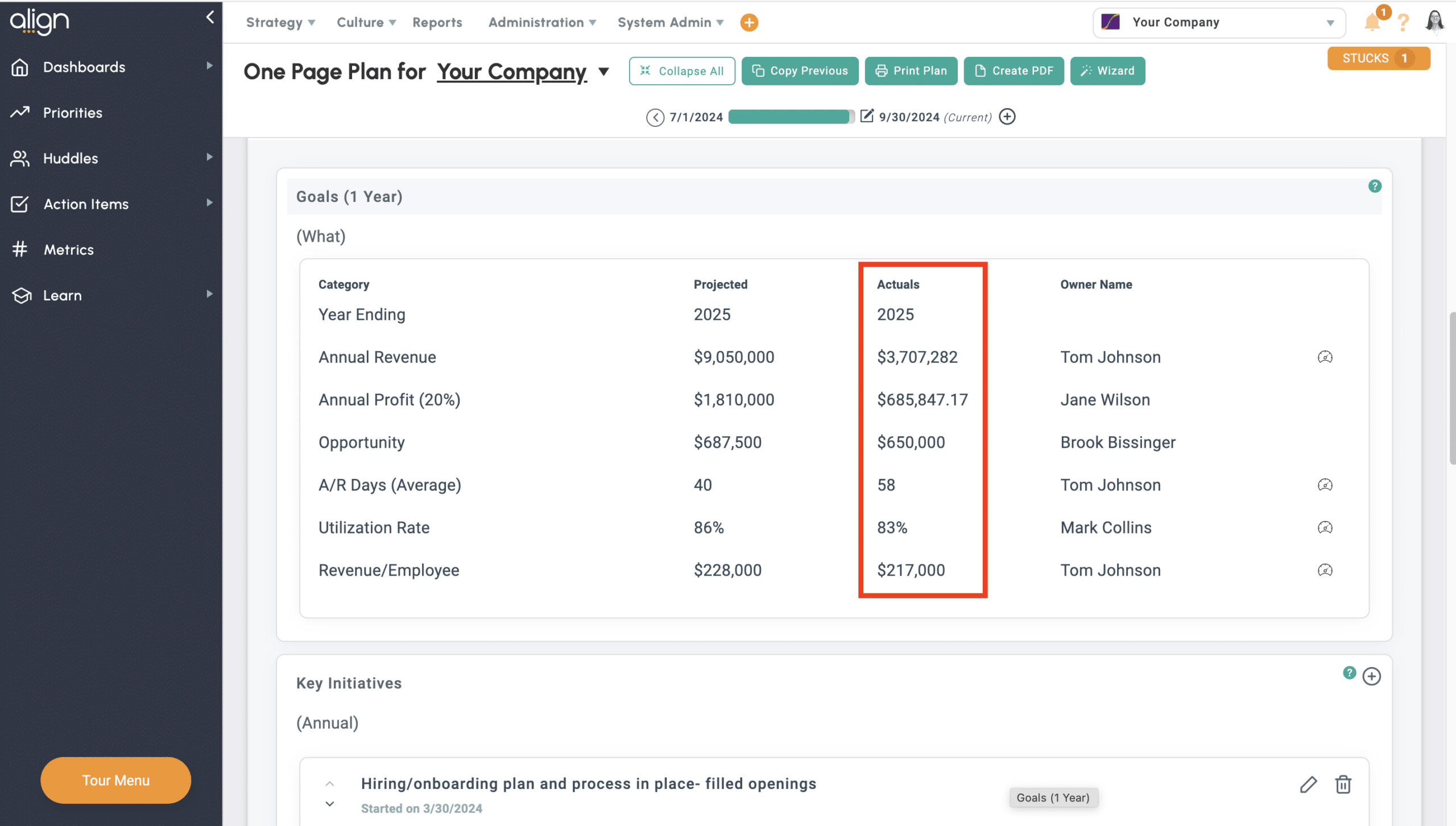This screenshot has height=826, width=1456.
Task: Click the edit icon beside 9/30/2024
Action: 866,117
